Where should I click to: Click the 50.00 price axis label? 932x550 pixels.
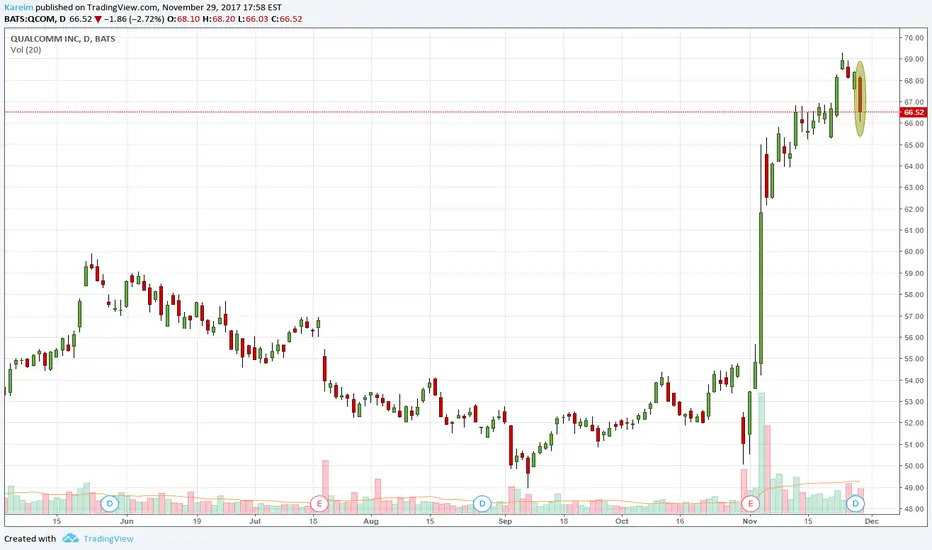(914, 466)
